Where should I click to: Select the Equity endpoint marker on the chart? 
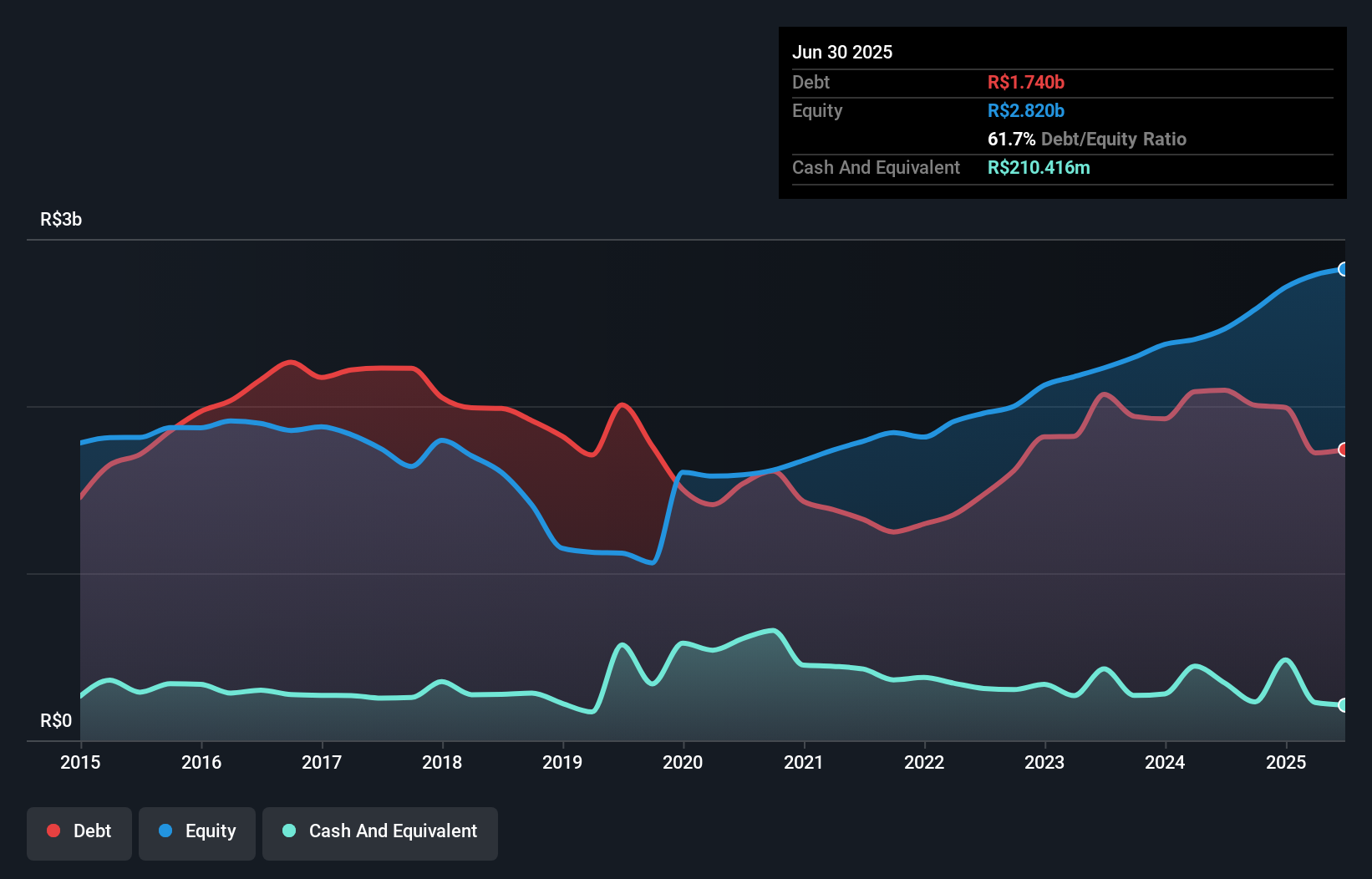pos(1344,269)
